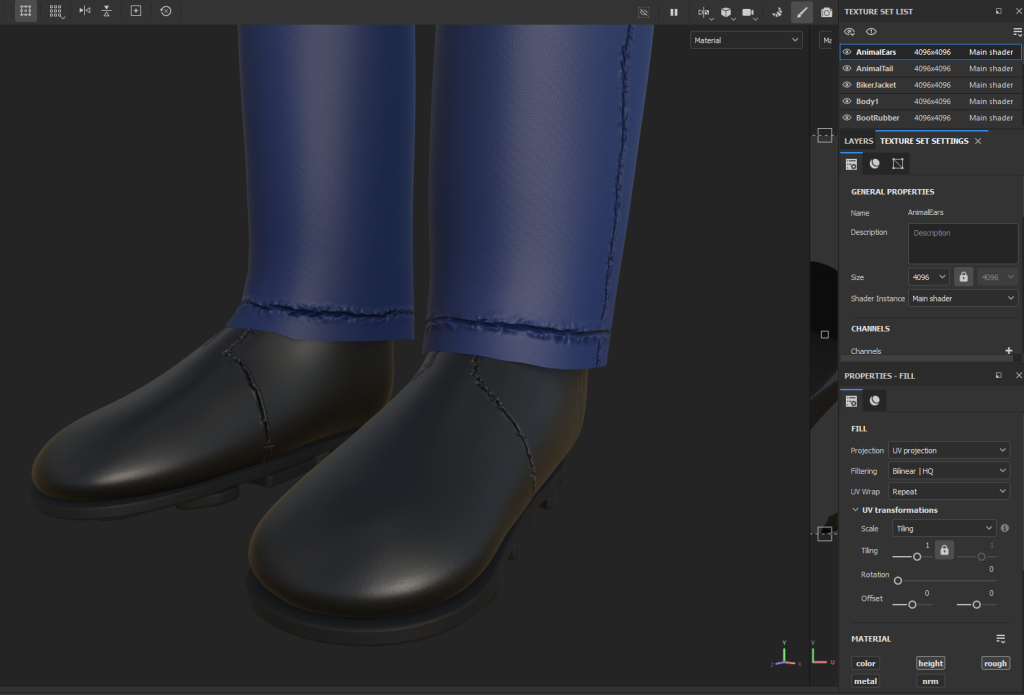Select the Texture Set Settings tab
Viewport: 1024px width, 695px height.
point(924,141)
